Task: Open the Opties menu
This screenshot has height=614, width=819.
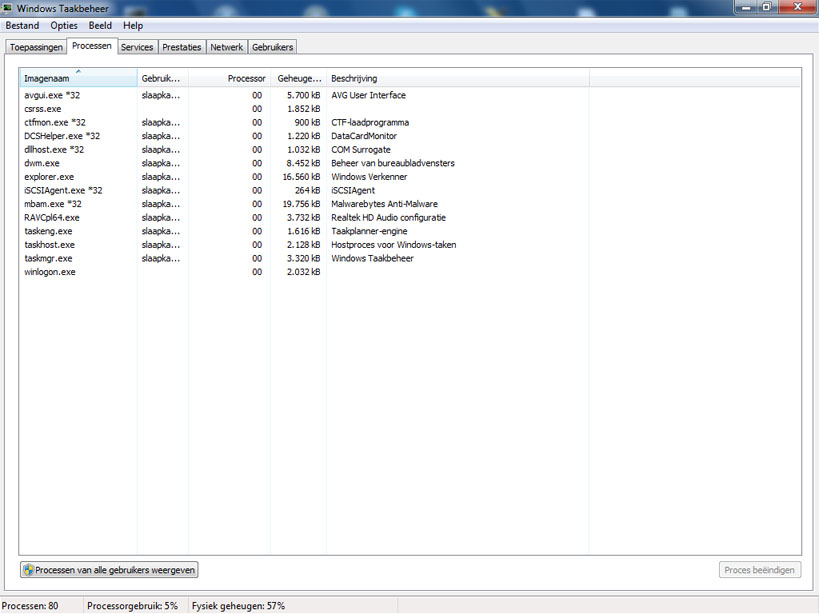Action: 64,26
